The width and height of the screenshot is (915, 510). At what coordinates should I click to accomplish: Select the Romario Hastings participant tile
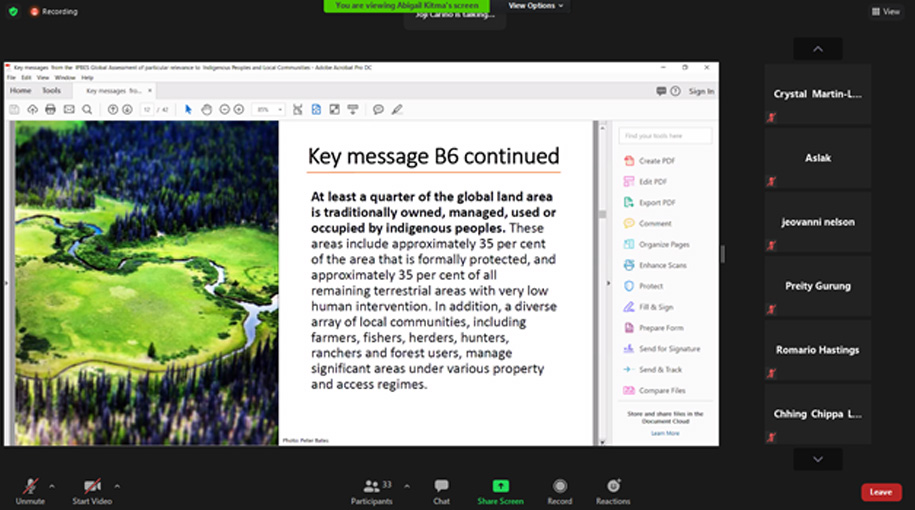[x=818, y=350]
